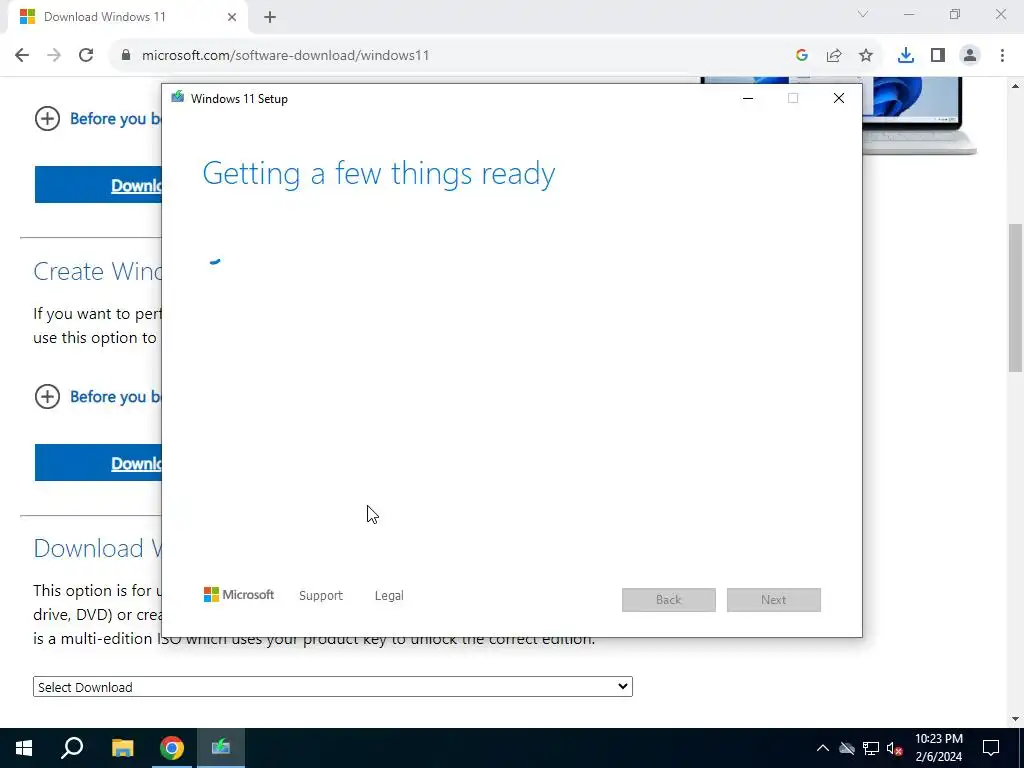Close the Windows 11 Setup window

point(839,98)
